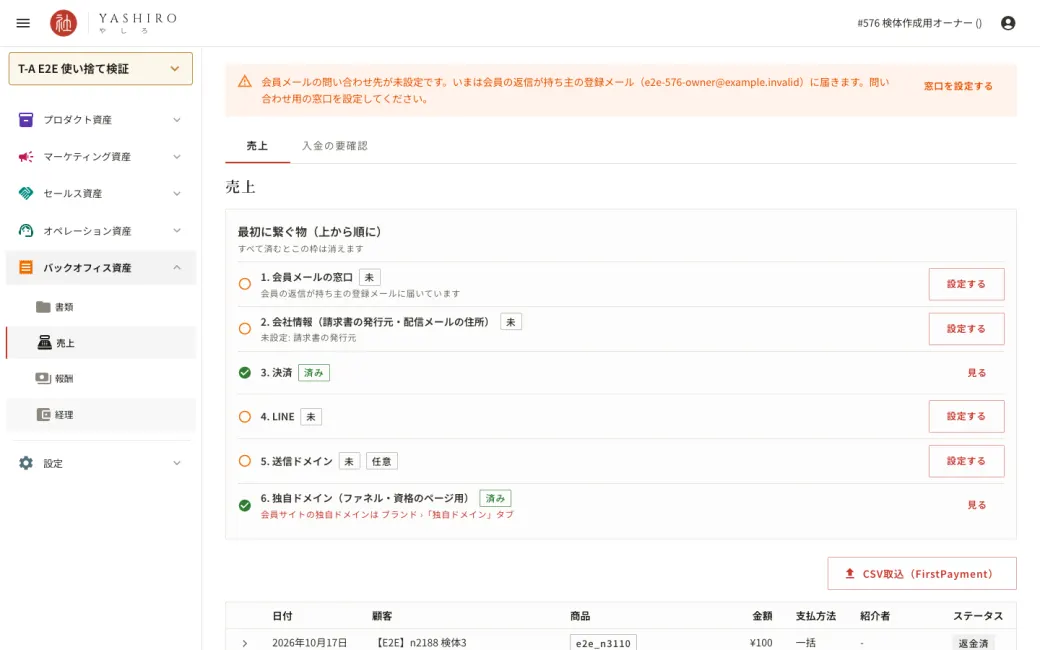Viewport: 1040px width, 650px height.
Task: Click the 報酬 money icon
Action: pyautogui.click(x=43, y=378)
